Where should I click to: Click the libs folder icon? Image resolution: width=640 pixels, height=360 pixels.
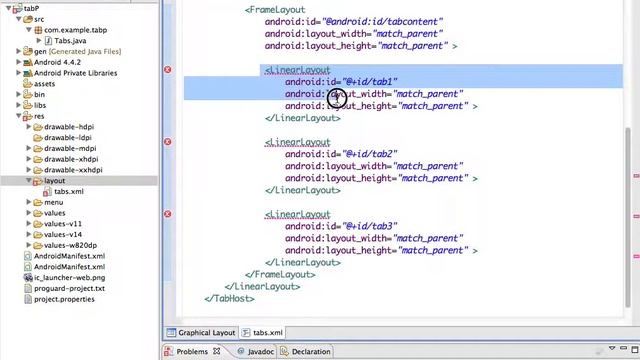pyautogui.click(x=28, y=105)
